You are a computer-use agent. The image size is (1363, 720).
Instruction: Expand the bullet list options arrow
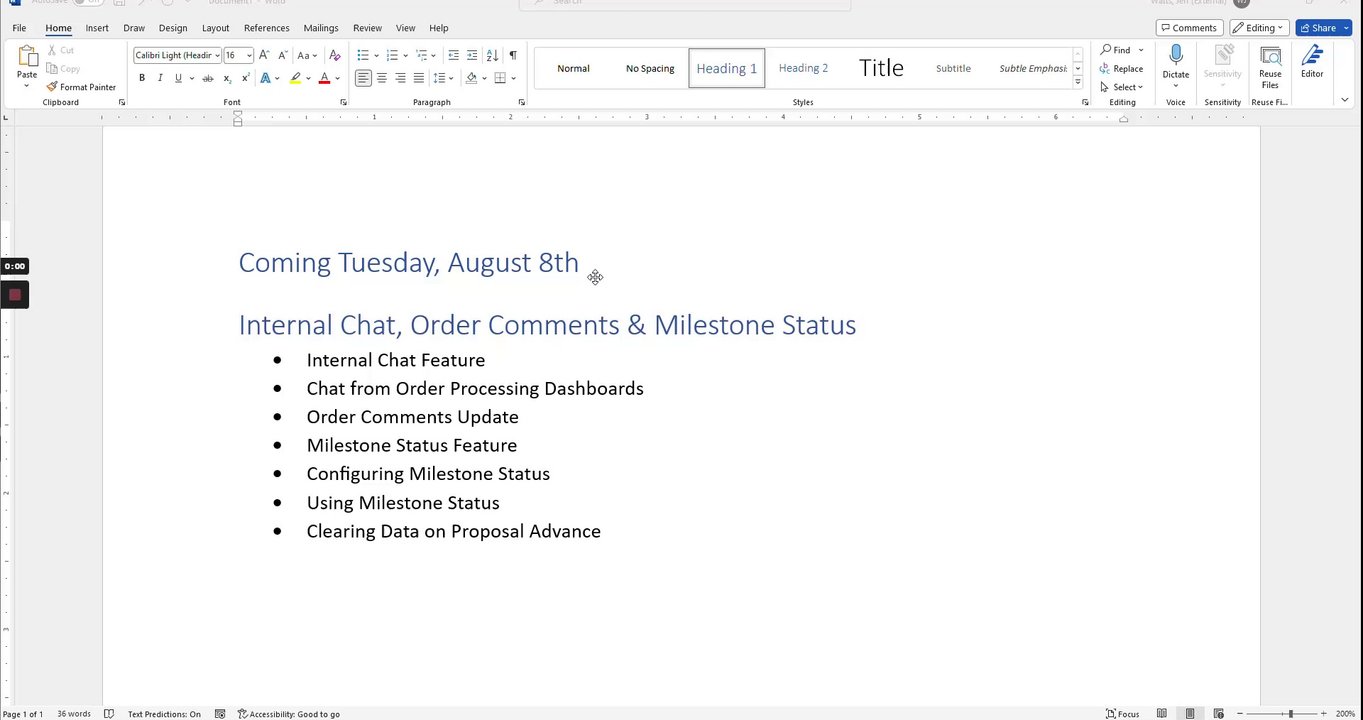(375, 56)
